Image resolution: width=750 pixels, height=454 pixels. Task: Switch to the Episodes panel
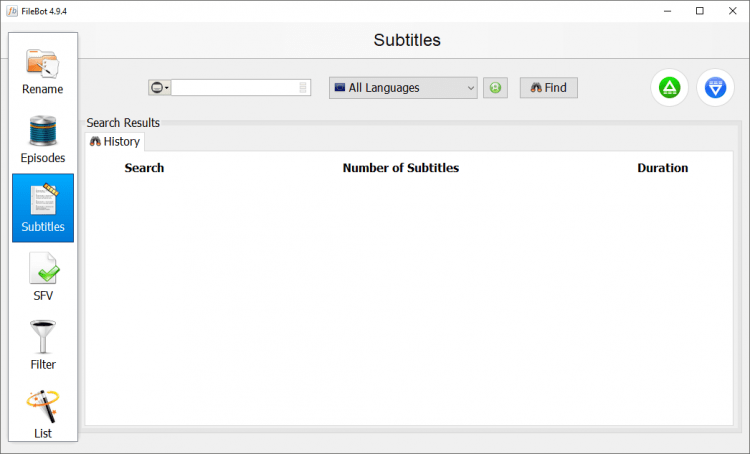coord(42,139)
